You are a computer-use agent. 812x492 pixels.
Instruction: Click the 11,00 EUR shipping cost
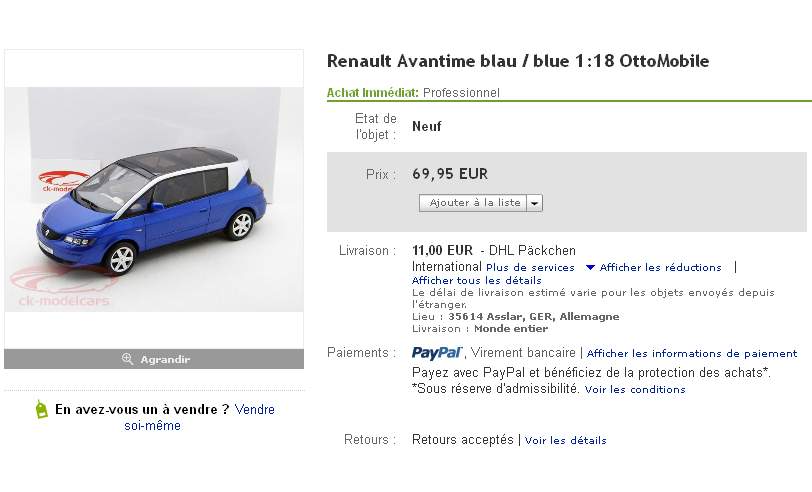442,250
